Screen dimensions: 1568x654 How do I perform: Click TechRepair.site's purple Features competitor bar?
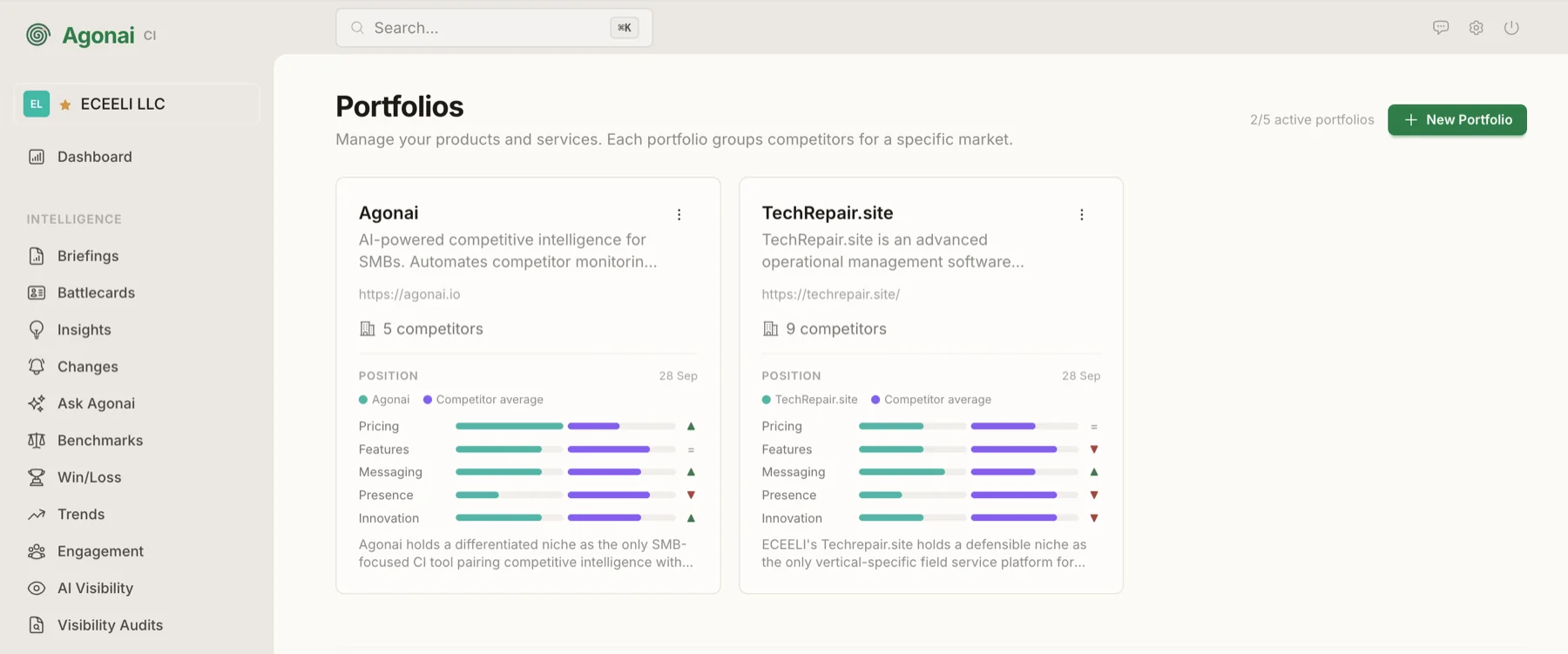point(1014,449)
